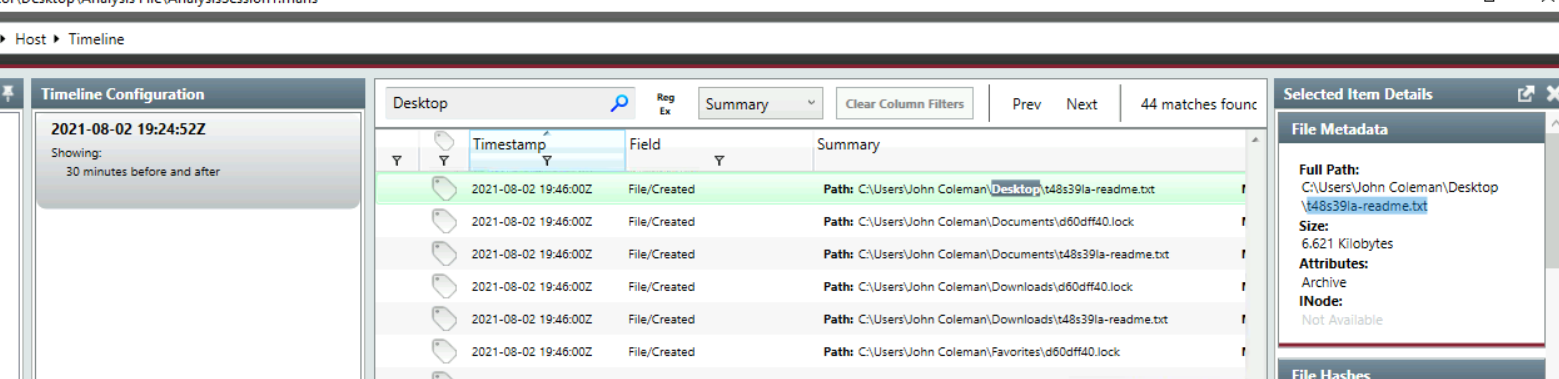Click the Not Available INode value

(1342, 320)
